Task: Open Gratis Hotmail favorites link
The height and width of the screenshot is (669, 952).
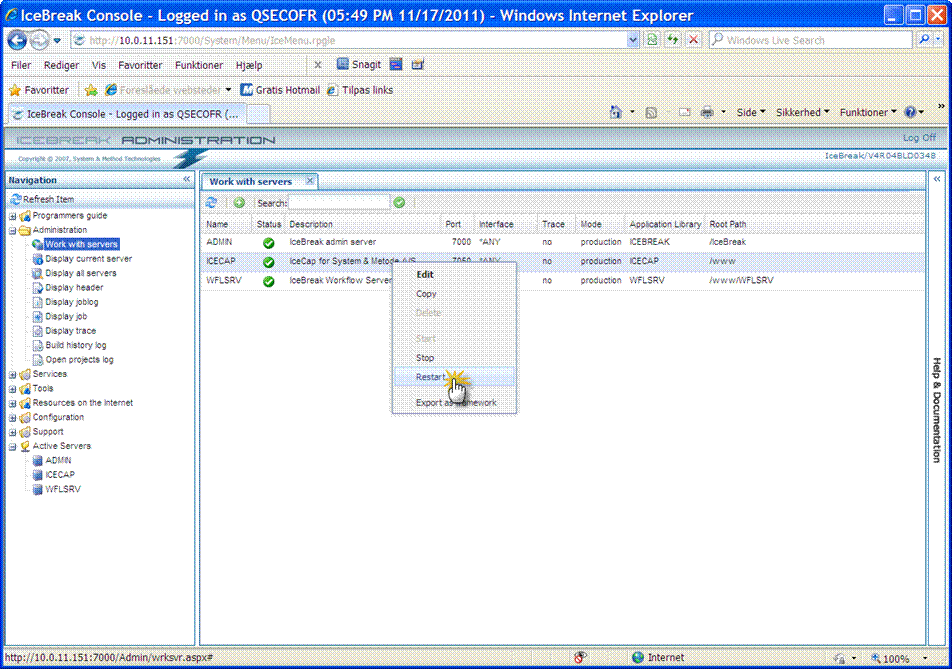Action: click(280, 90)
